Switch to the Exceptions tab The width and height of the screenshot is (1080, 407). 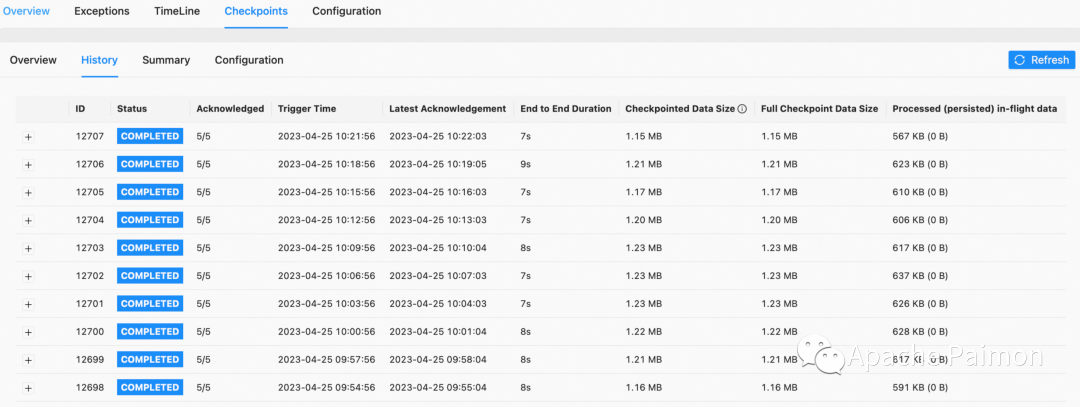tap(101, 11)
